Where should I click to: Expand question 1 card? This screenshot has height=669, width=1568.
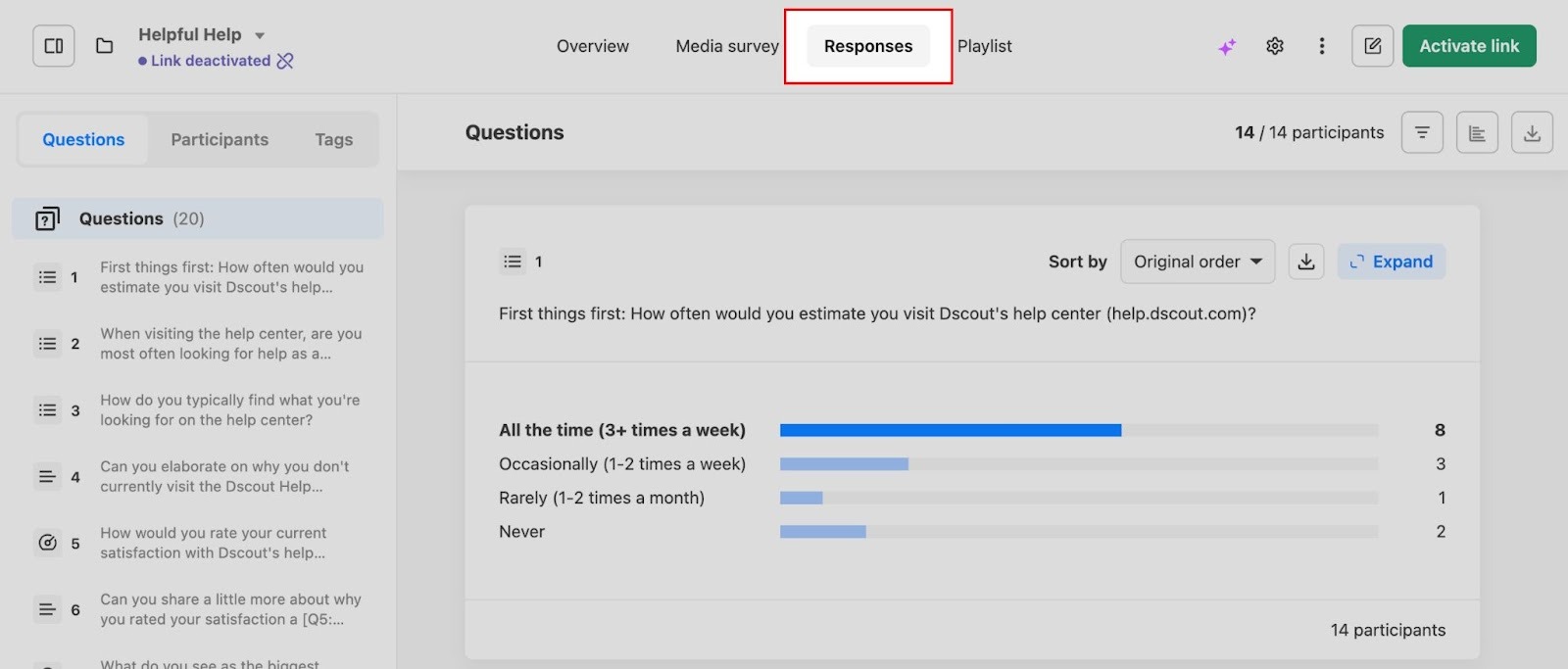pyautogui.click(x=1391, y=262)
